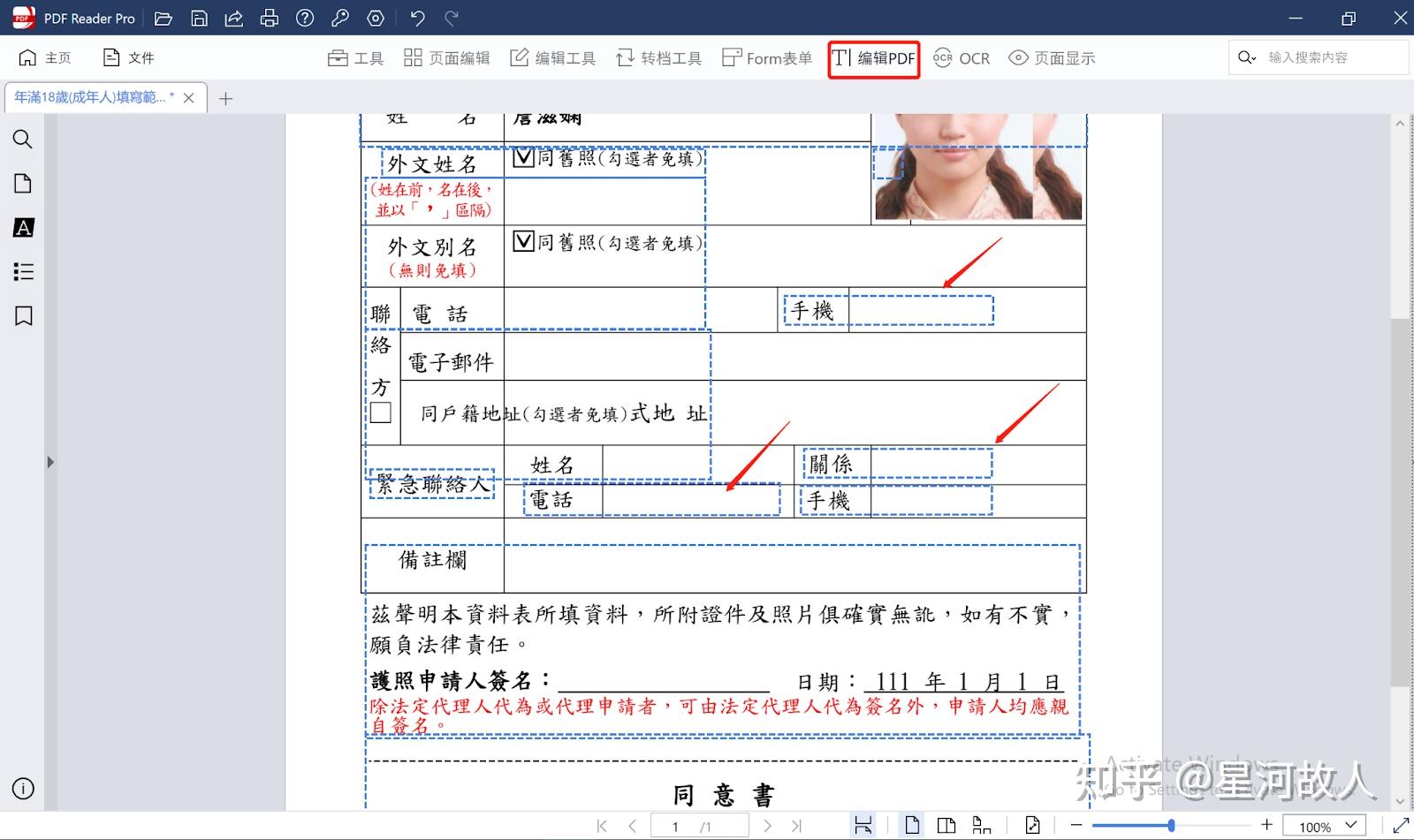Save the document with the Save icon
The width and height of the screenshot is (1414, 840).
tap(199, 18)
